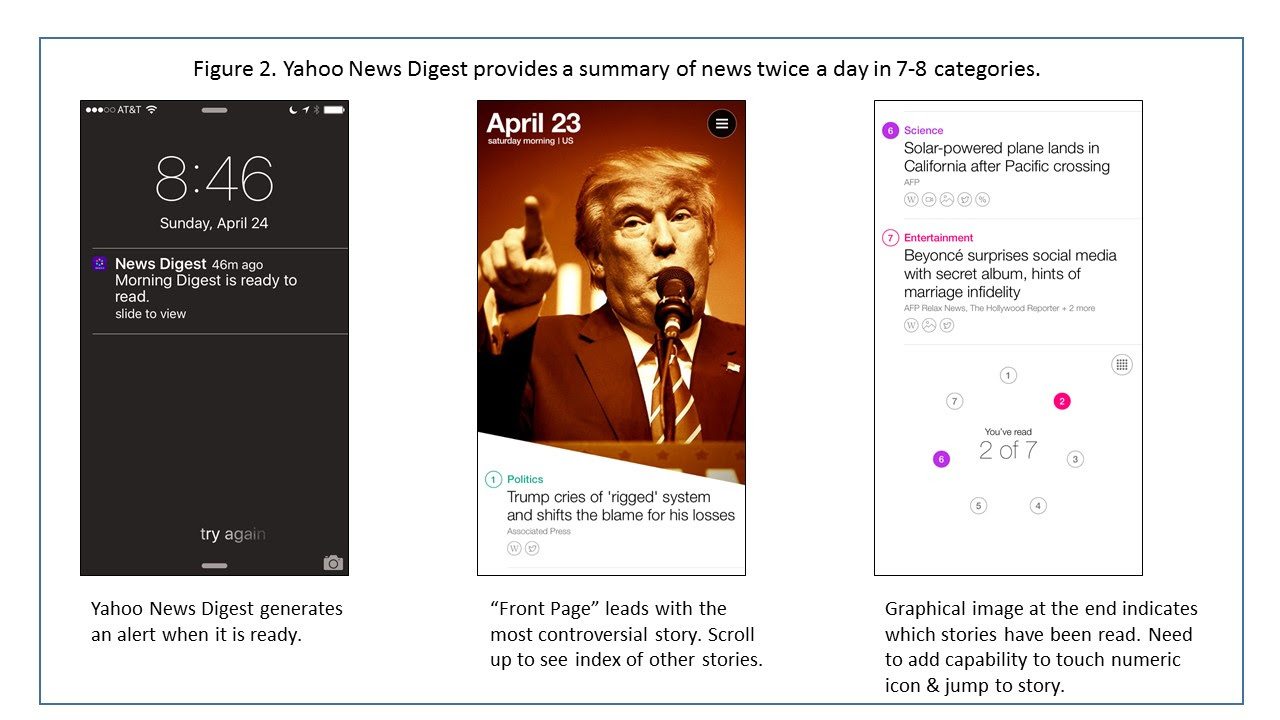Tap the Politics category label

click(525, 479)
